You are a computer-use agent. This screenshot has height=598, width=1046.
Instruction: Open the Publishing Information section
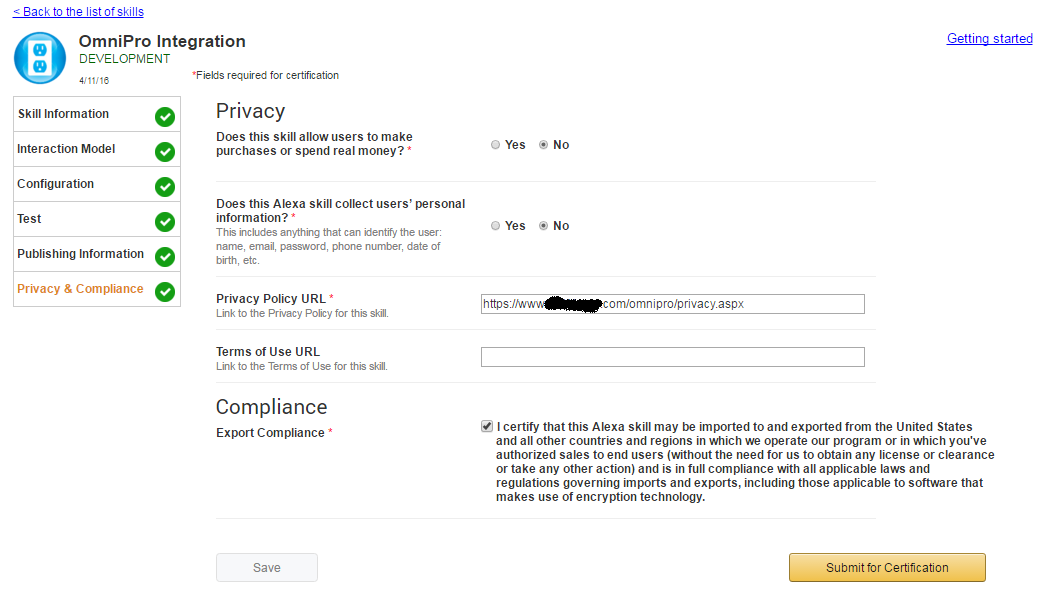tap(80, 254)
